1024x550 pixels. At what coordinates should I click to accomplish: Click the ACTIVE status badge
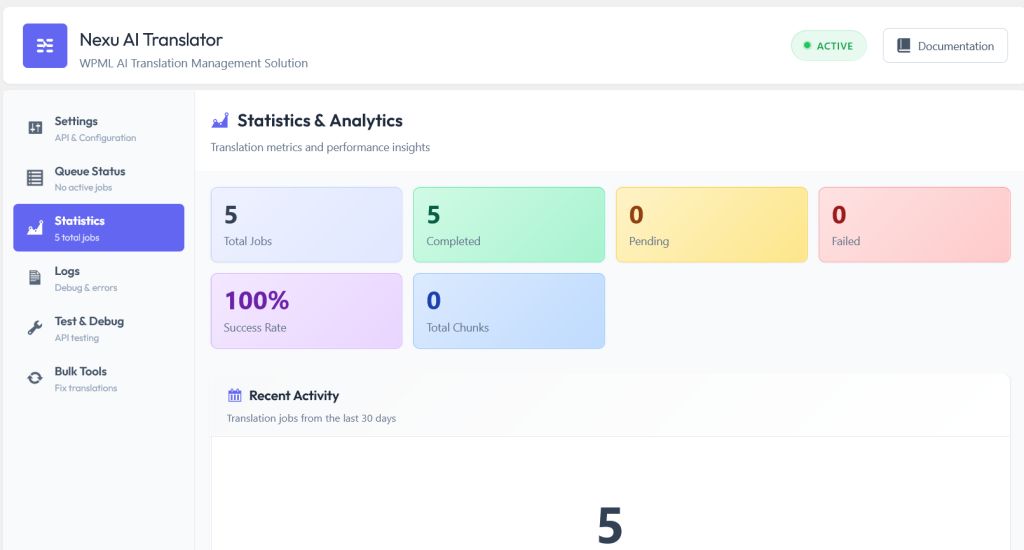pos(829,46)
